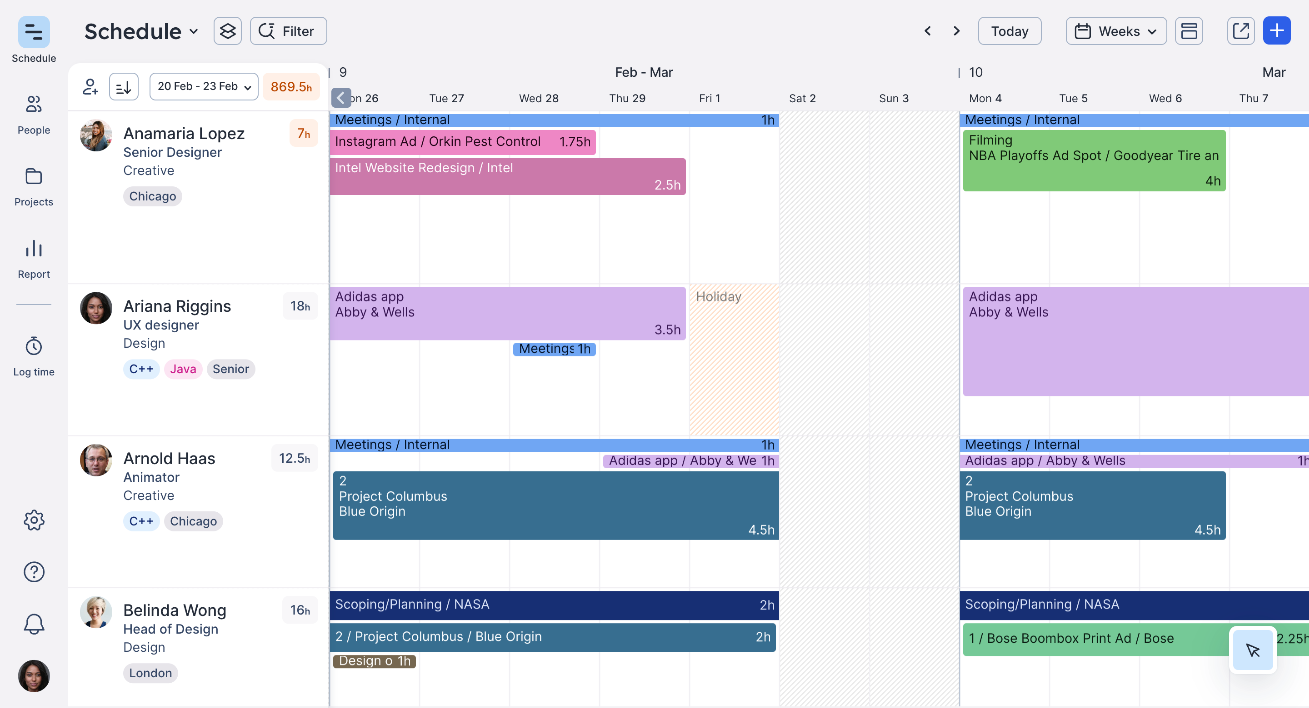
Task: Select the single-row layout icon
Action: 1189,31
